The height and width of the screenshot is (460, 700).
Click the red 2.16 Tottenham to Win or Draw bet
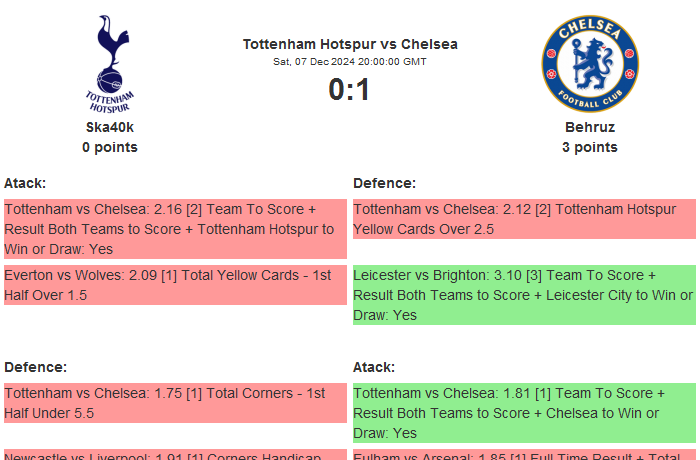(x=175, y=229)
